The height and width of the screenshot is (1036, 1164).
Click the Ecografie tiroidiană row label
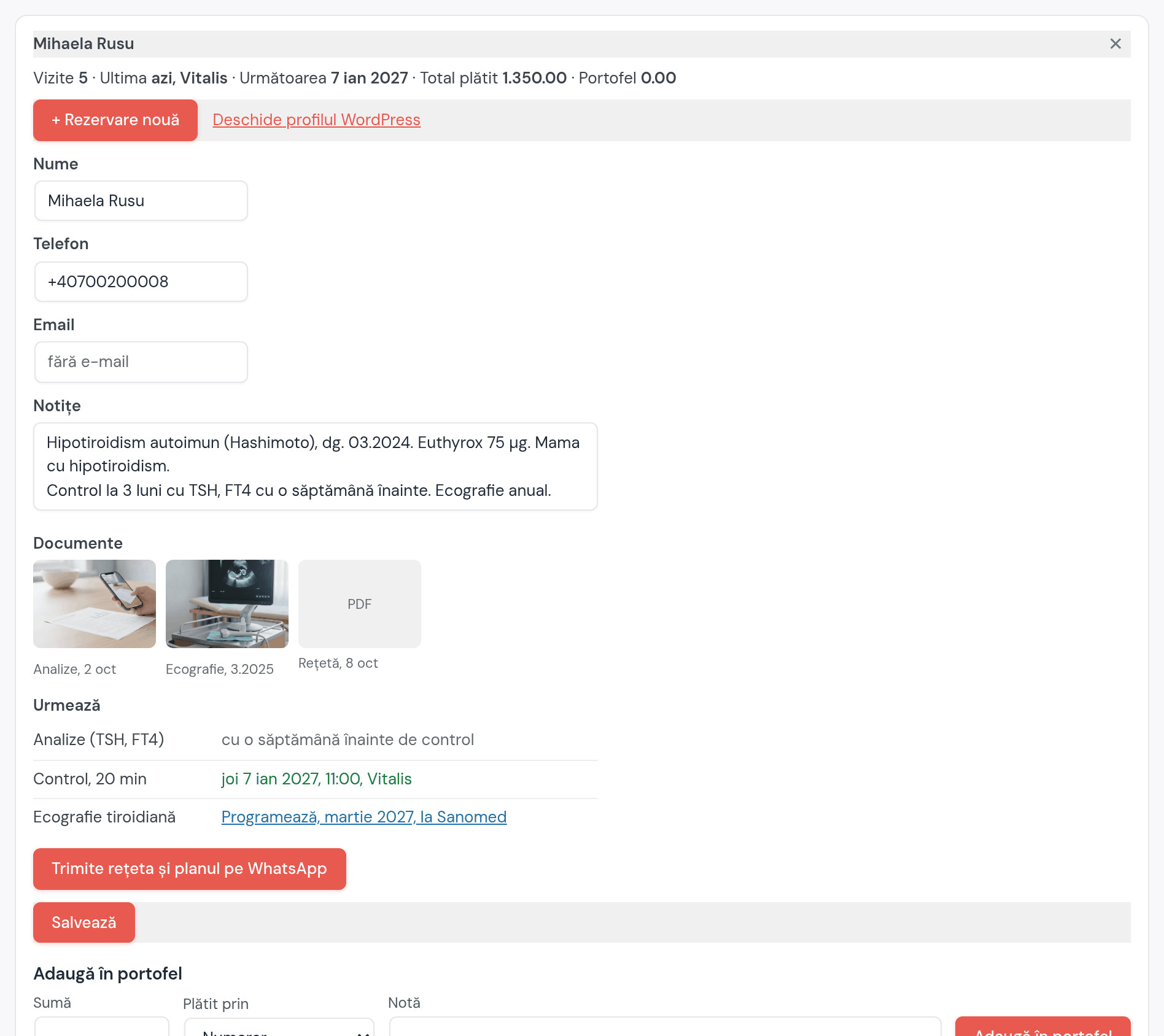(104, 817)
